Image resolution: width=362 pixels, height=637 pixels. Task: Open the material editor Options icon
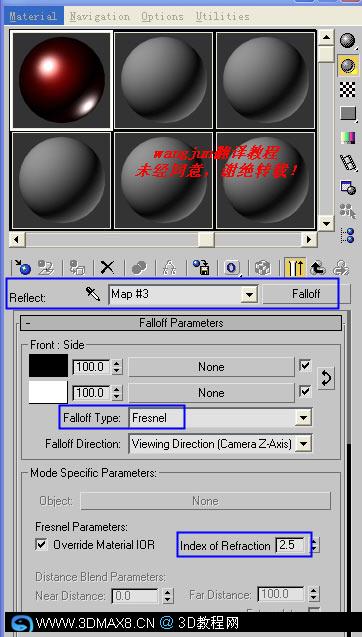click(x=347, y=187)
